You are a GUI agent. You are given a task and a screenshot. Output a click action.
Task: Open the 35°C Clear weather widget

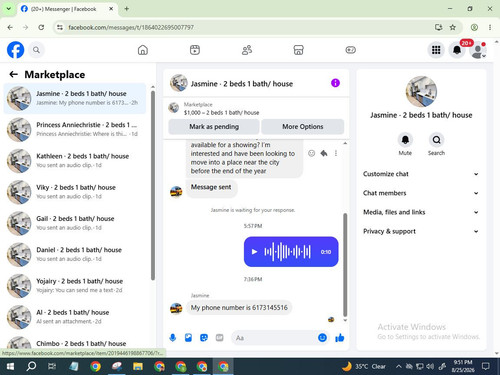click(x=364, y=367)
